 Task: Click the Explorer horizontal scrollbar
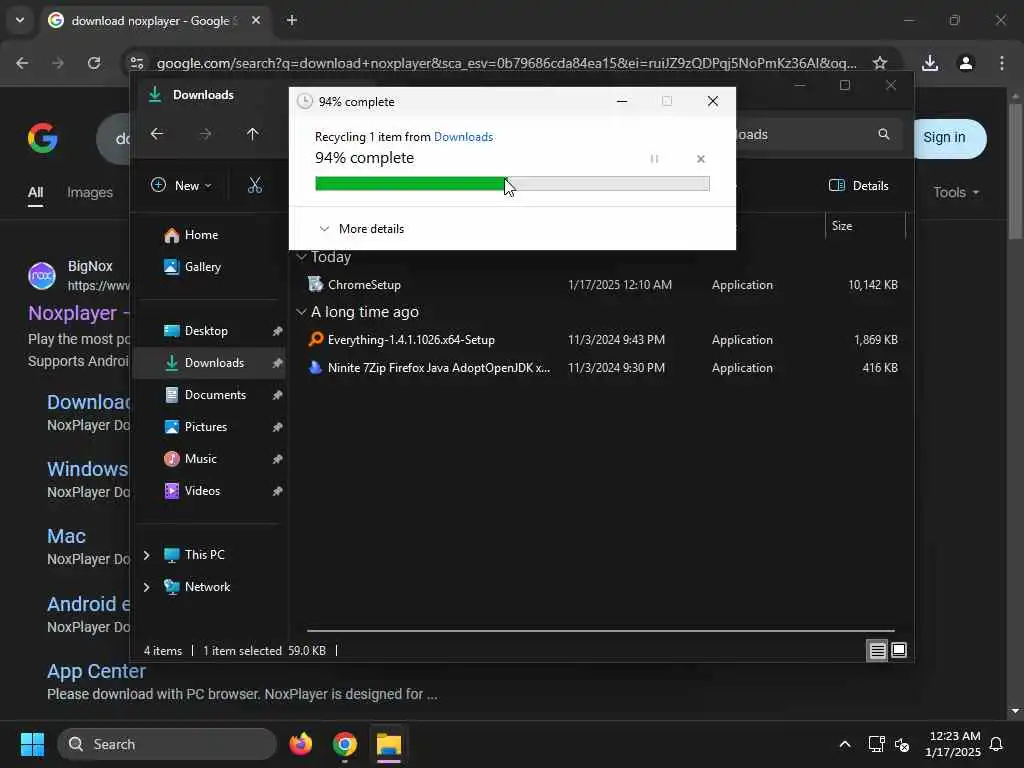(x=600, y=631)
